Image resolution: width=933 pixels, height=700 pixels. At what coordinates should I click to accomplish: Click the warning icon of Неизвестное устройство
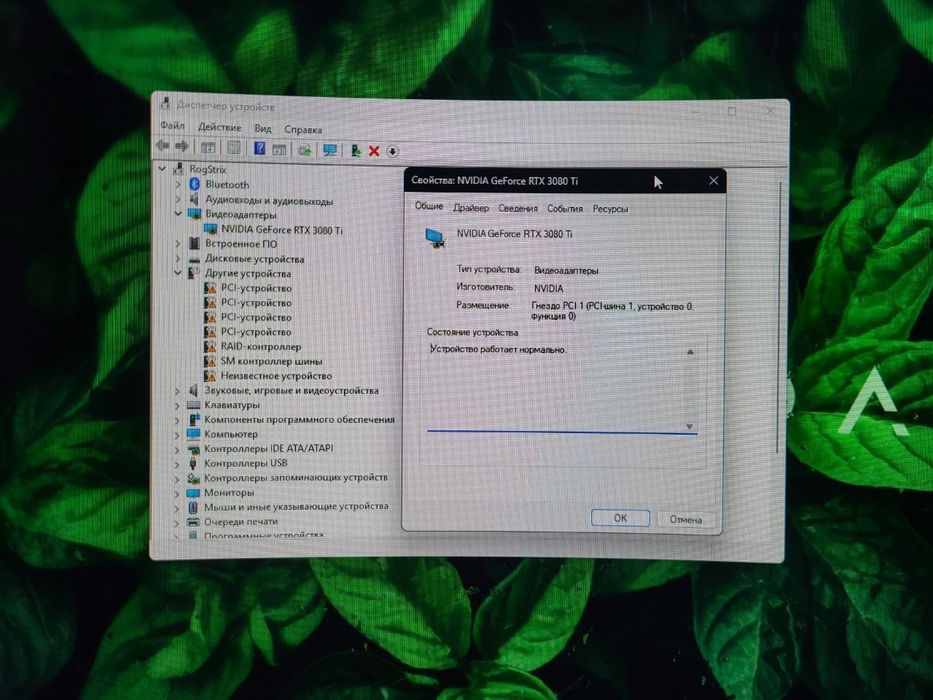click(x=210, y=376)
